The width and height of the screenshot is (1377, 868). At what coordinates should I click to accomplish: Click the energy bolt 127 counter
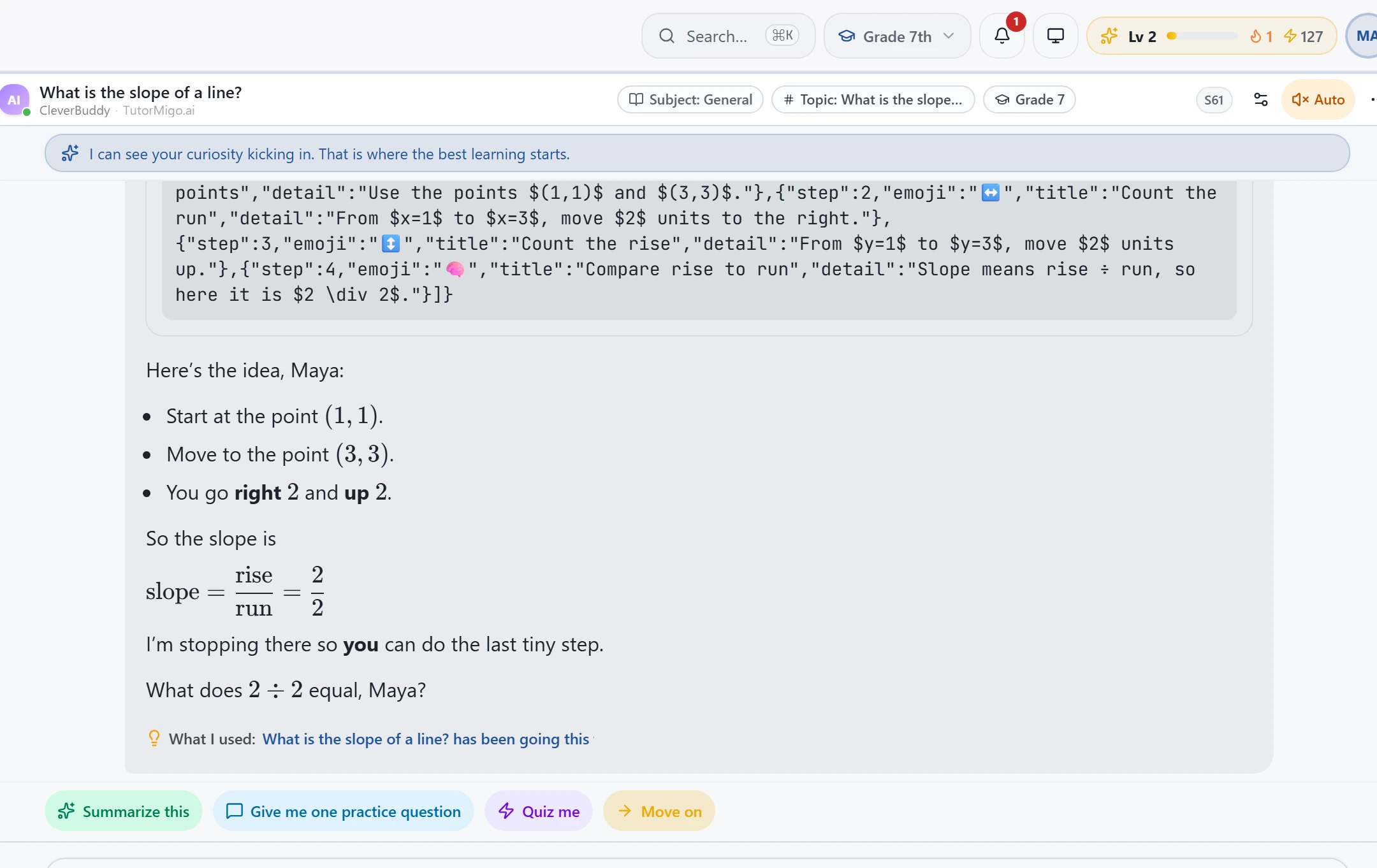tap(1303, 36)
